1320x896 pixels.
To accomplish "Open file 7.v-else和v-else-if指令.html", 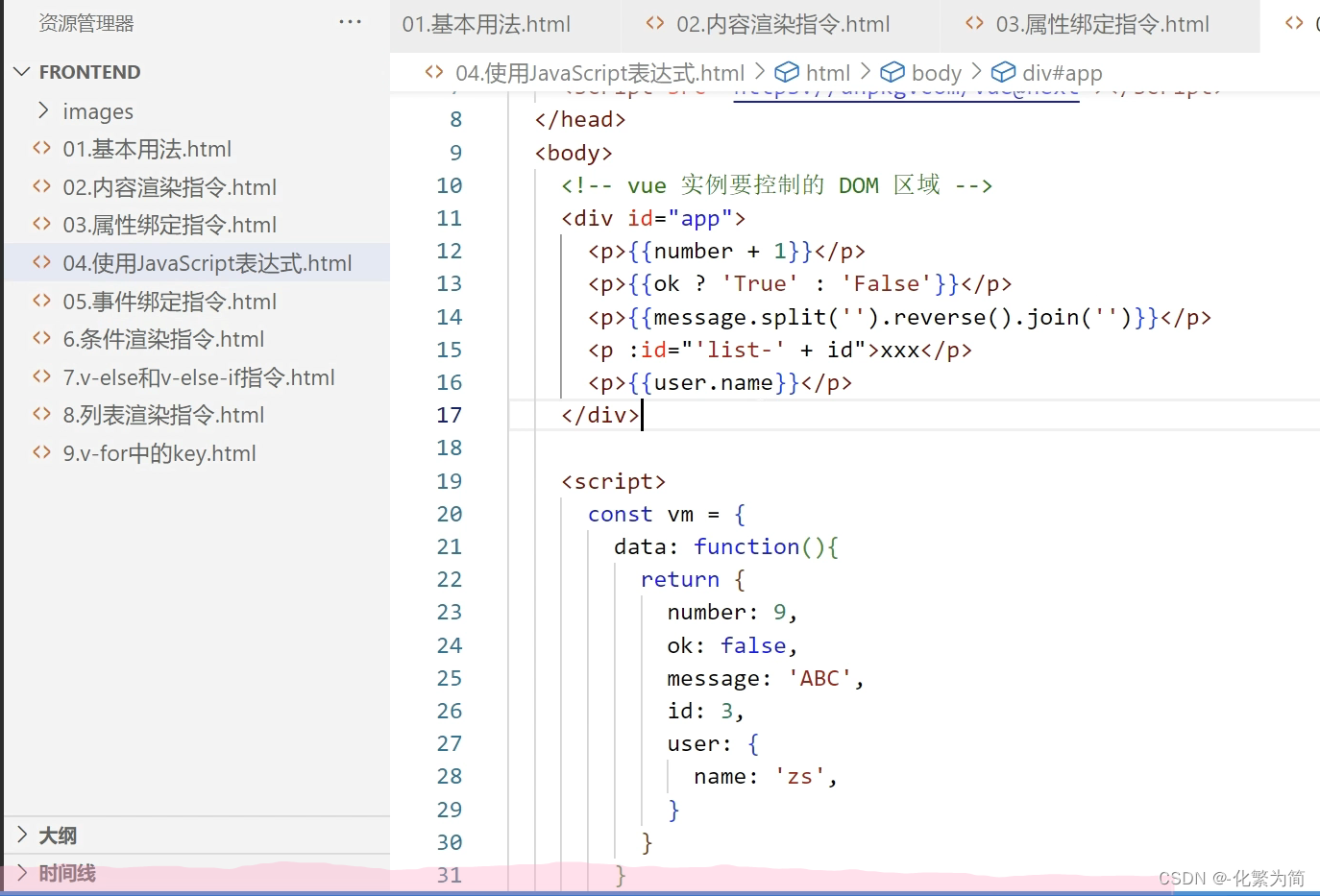I will [x=199, y=377].
